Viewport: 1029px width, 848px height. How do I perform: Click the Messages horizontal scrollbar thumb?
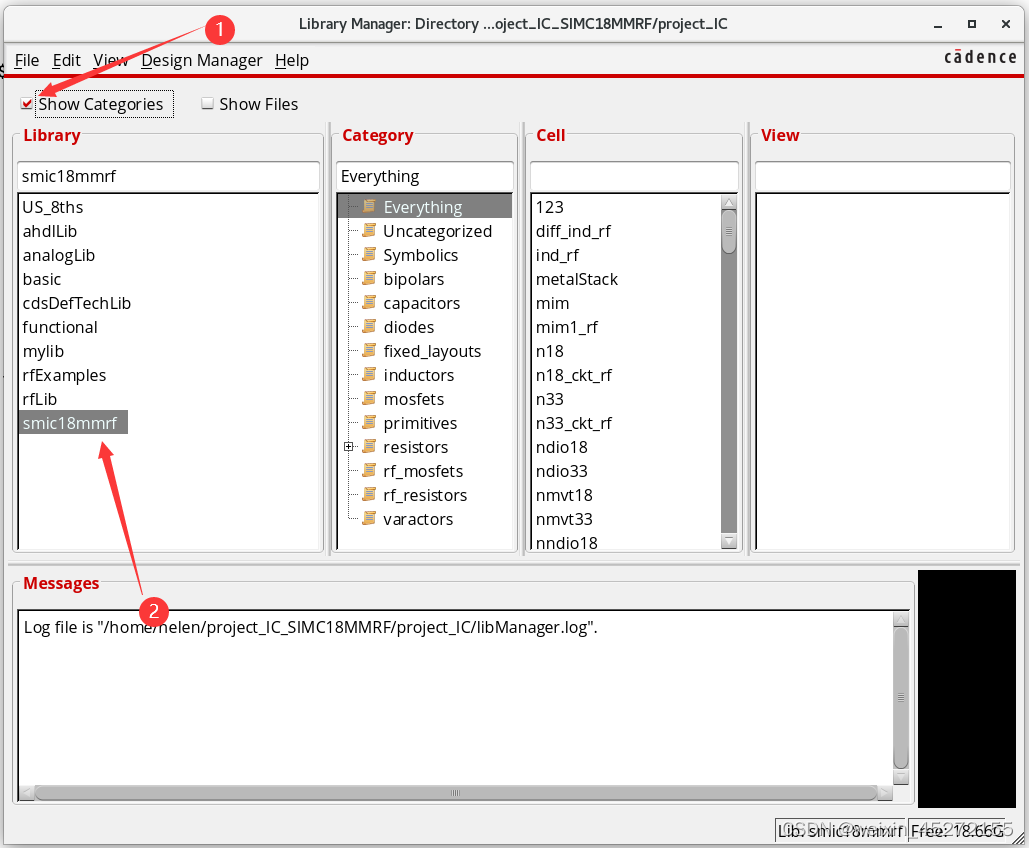(455, 793)
